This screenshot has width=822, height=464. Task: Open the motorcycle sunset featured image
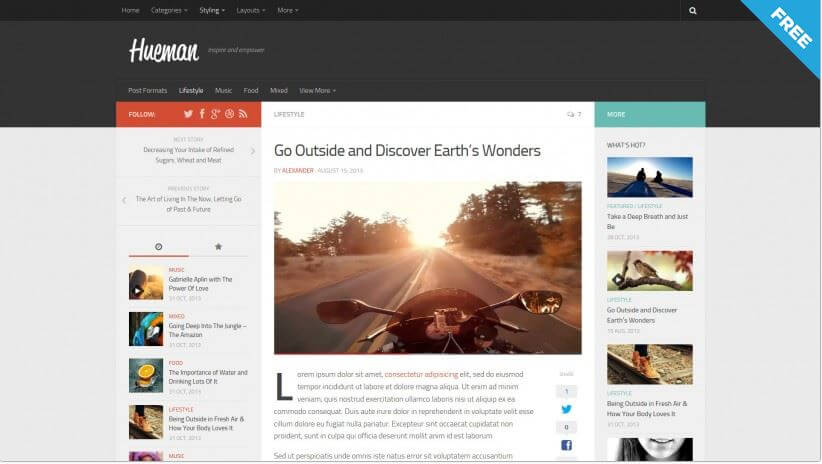coord(427,267)
